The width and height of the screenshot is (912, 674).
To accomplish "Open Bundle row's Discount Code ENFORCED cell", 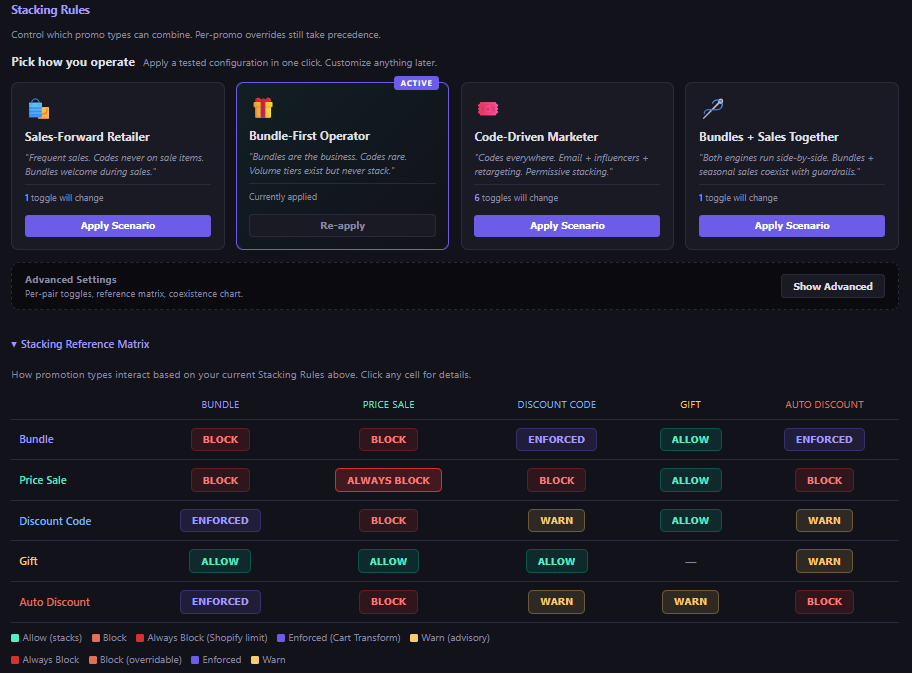I will (556, 440).
